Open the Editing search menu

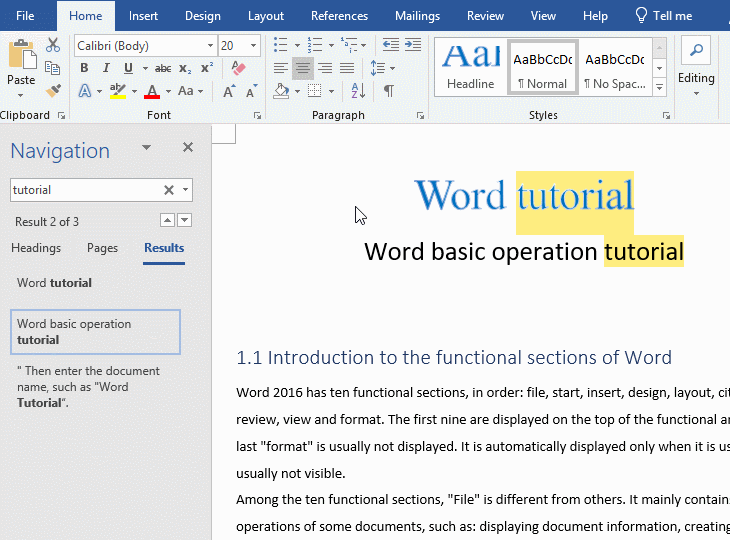696,66
